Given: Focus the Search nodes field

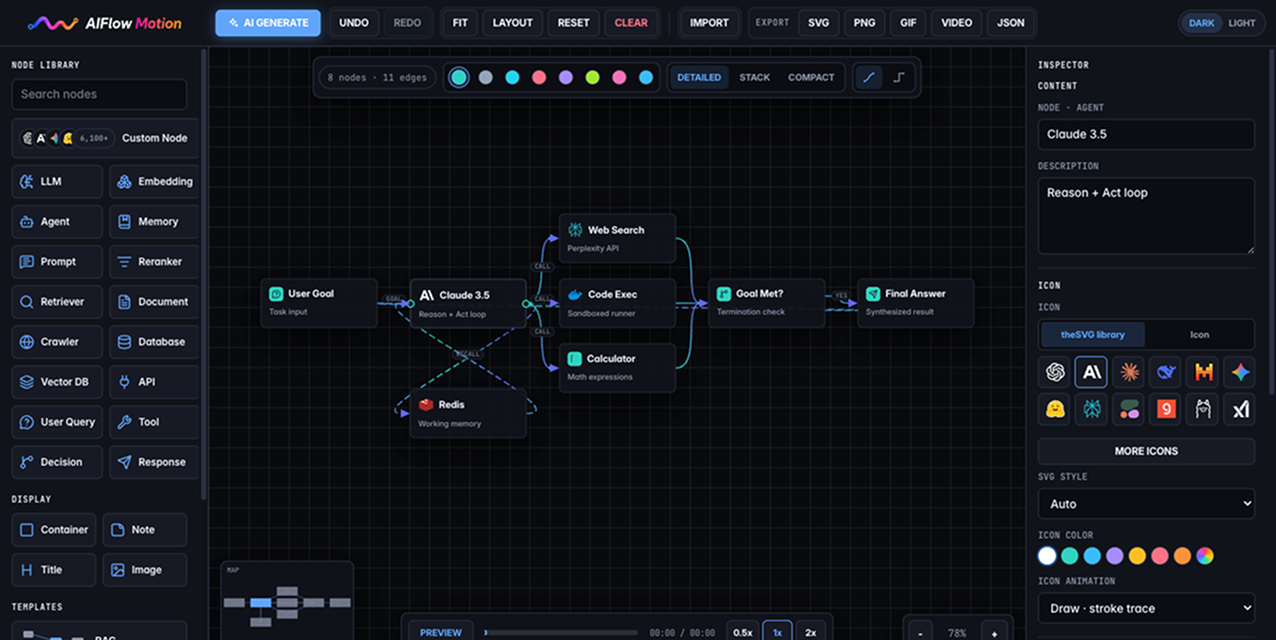Looking at the screenshot, I should tap(99, 94).
